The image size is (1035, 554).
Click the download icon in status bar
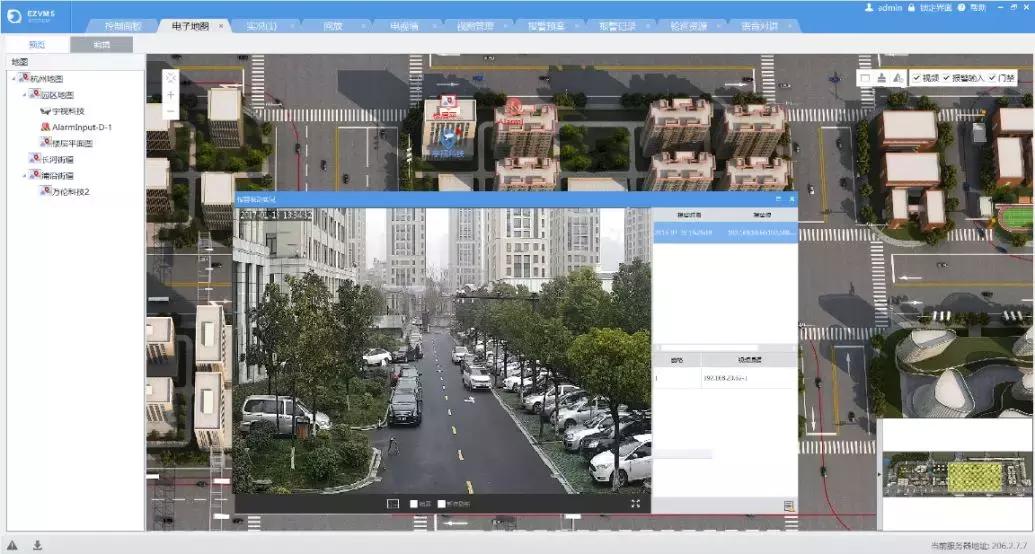pos(38,545)
